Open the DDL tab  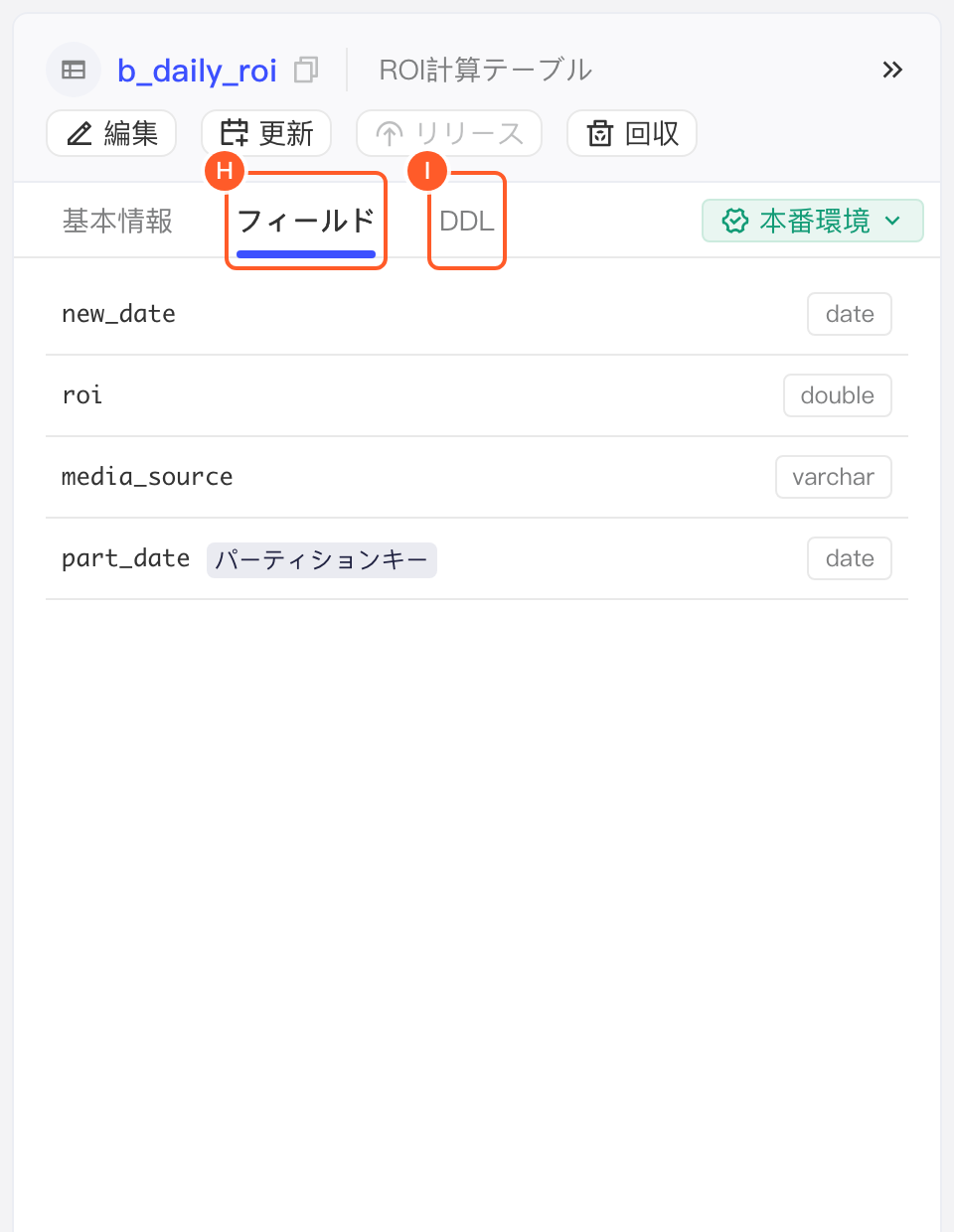tap(467, 221)
